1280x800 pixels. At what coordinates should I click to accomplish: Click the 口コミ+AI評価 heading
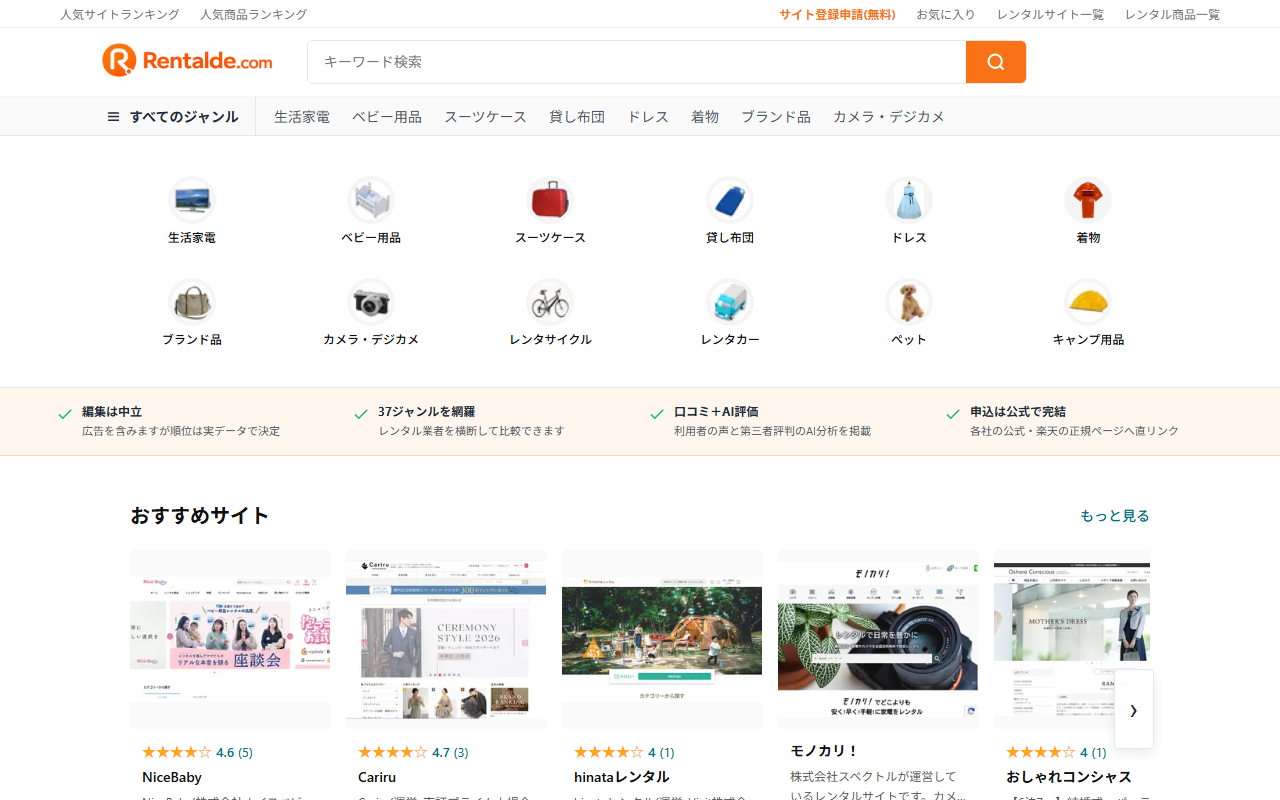716,412
